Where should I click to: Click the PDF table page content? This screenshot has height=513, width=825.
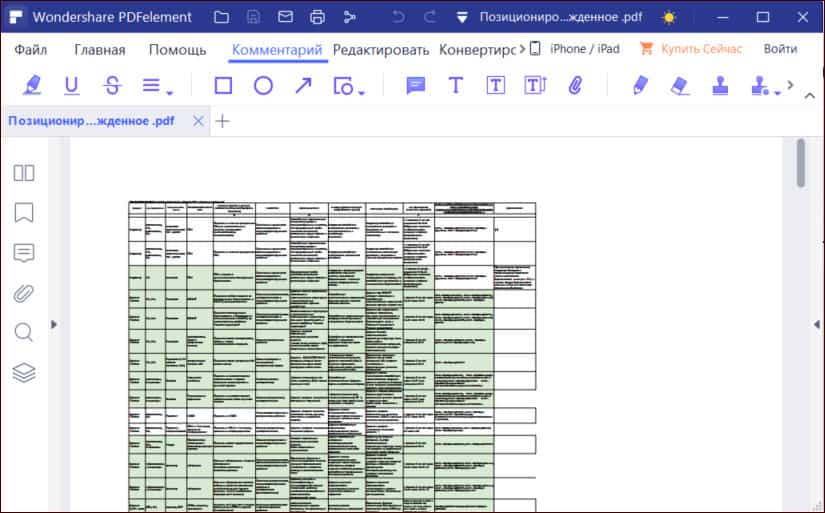tap(332, 356)
